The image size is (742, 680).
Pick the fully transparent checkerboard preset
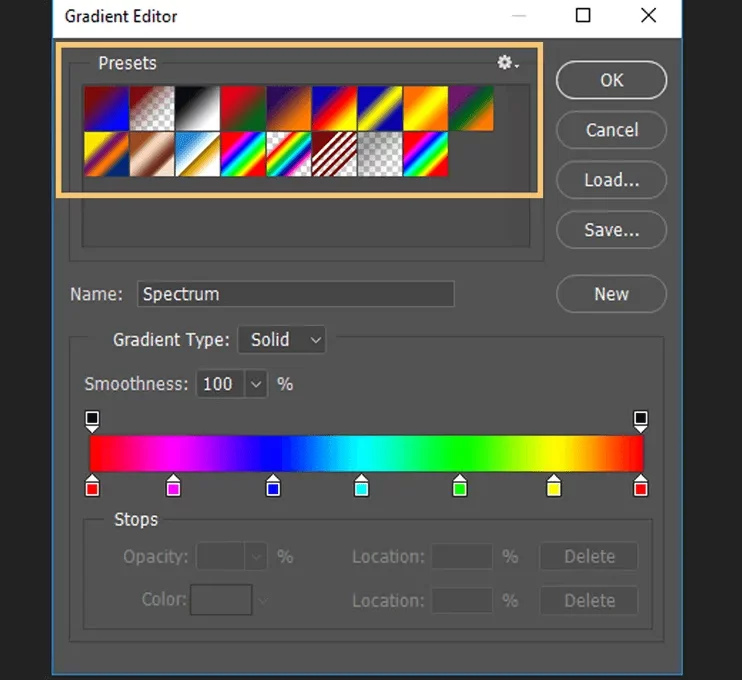(380, 154)
